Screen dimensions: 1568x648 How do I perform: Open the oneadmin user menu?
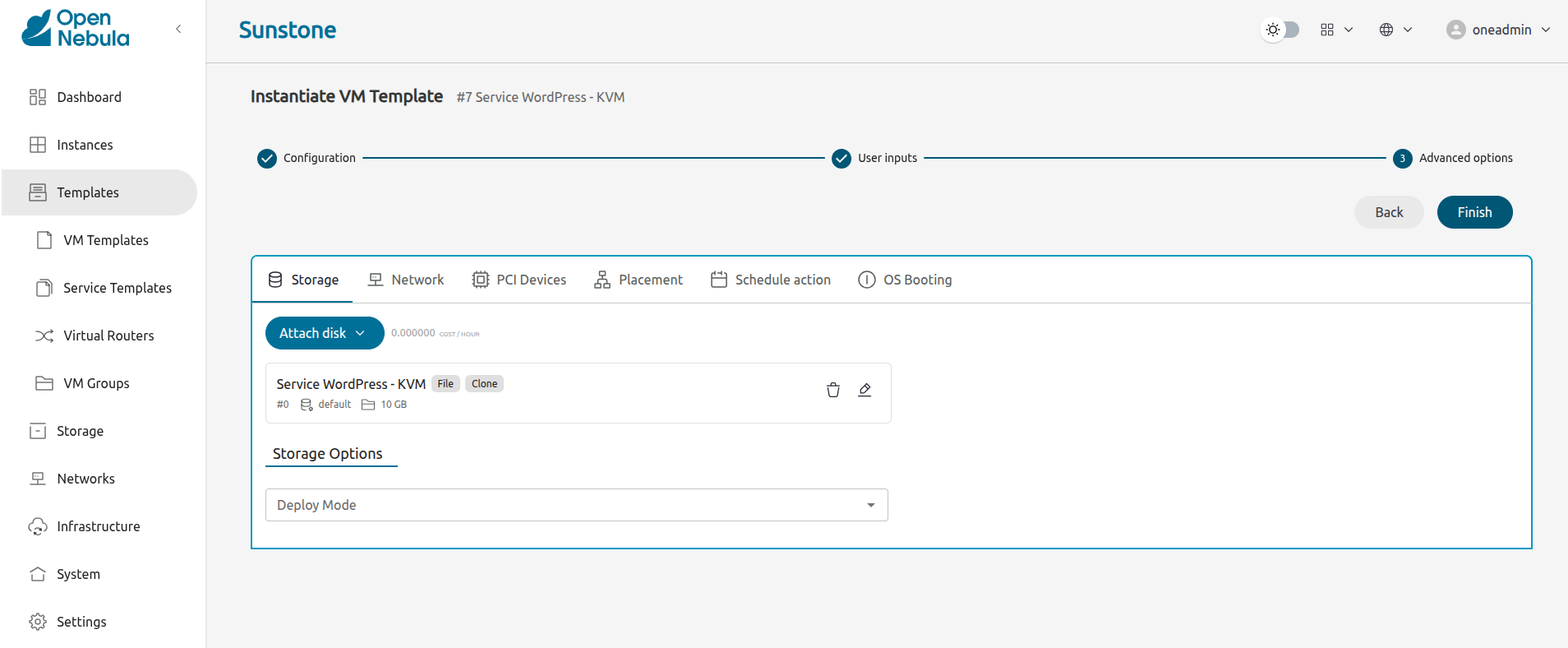point(1498,30)
